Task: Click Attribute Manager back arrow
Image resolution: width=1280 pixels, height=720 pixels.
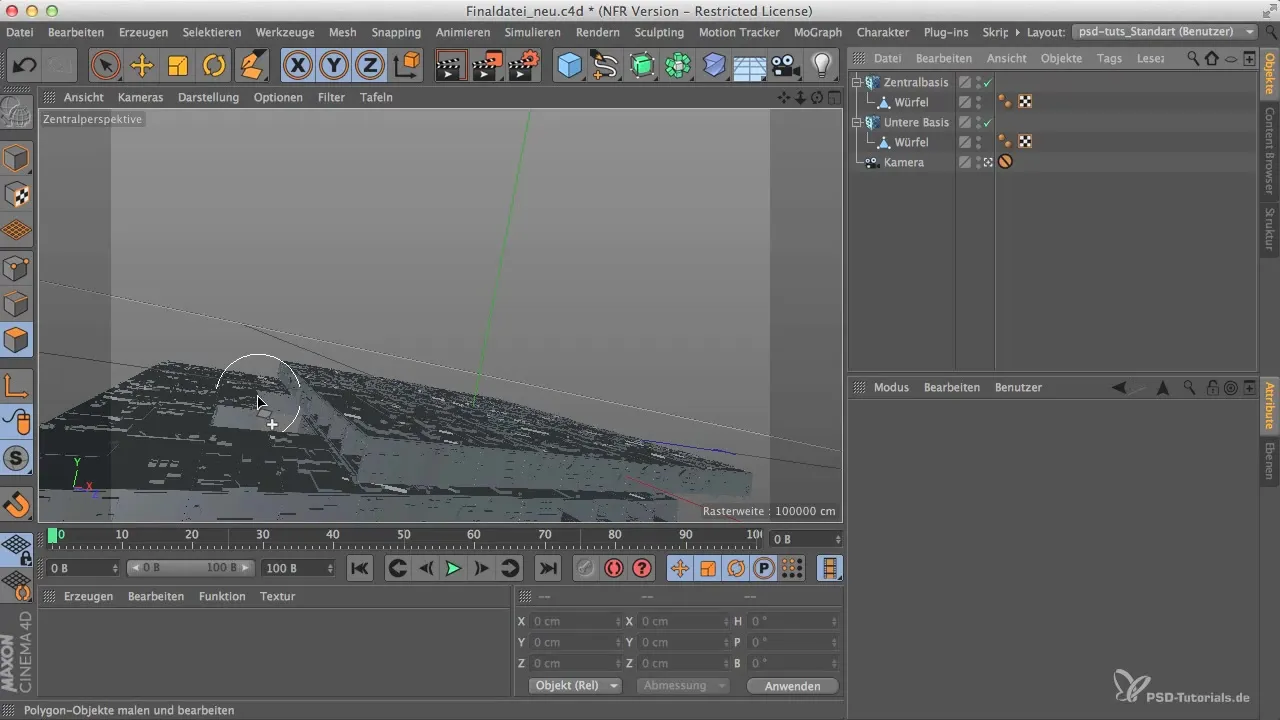Action: [x=1119, y=387]
